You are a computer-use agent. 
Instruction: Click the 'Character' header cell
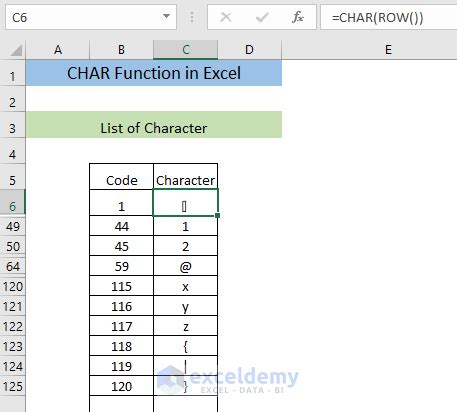point(185,177)
